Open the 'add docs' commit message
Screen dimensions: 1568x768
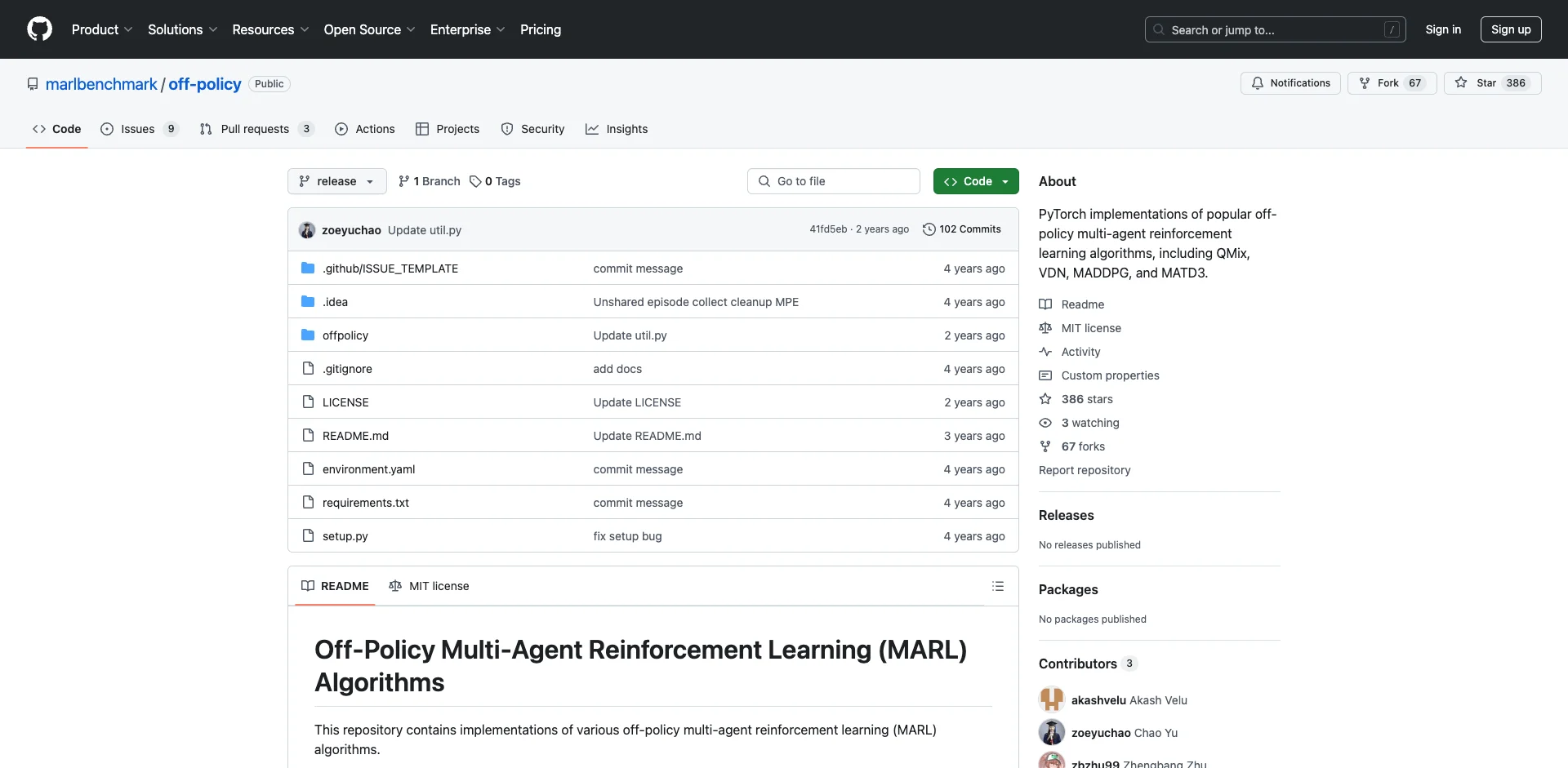click(617, 369)
